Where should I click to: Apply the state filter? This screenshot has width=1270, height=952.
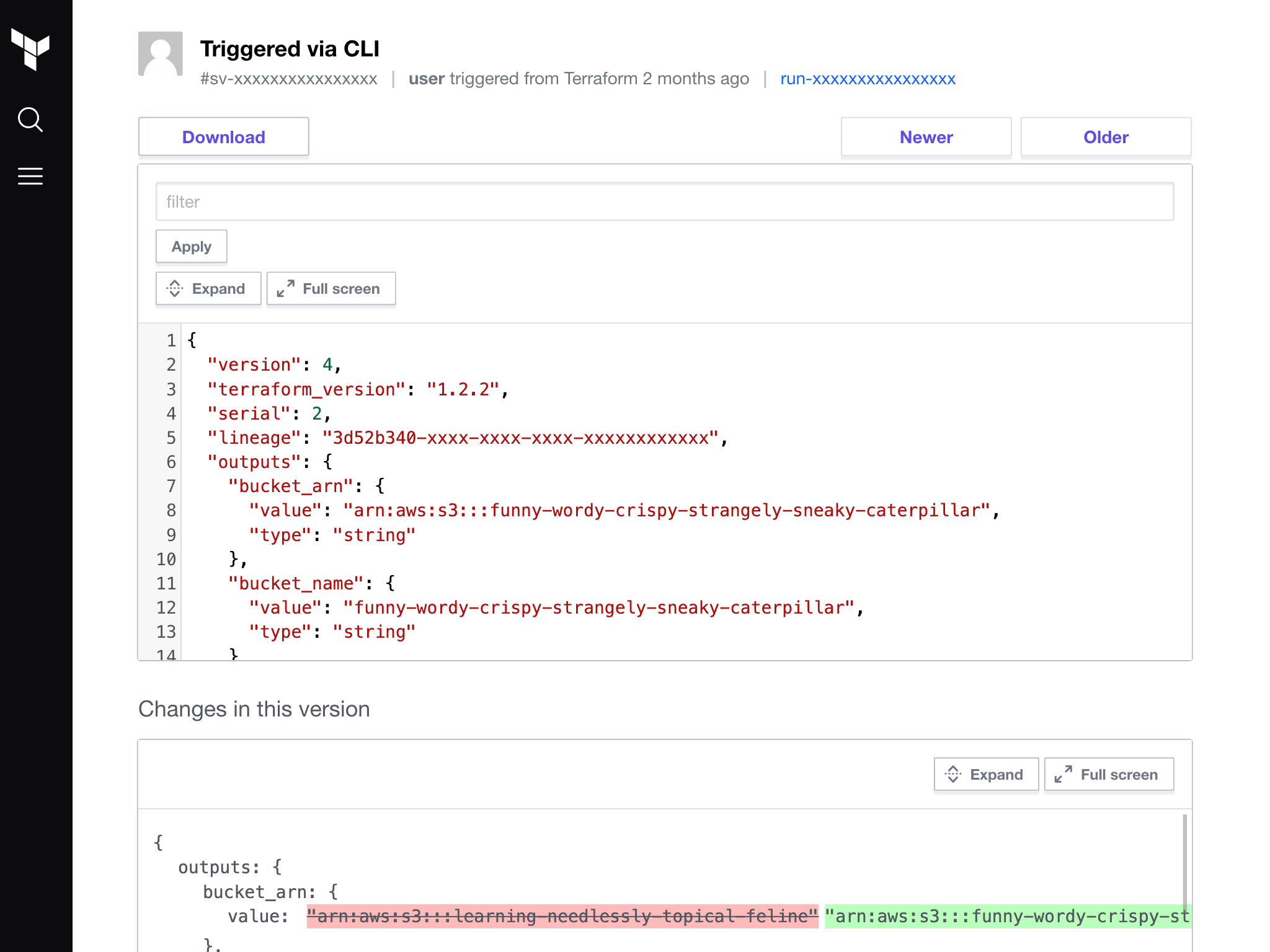click(x=191, y=246)
